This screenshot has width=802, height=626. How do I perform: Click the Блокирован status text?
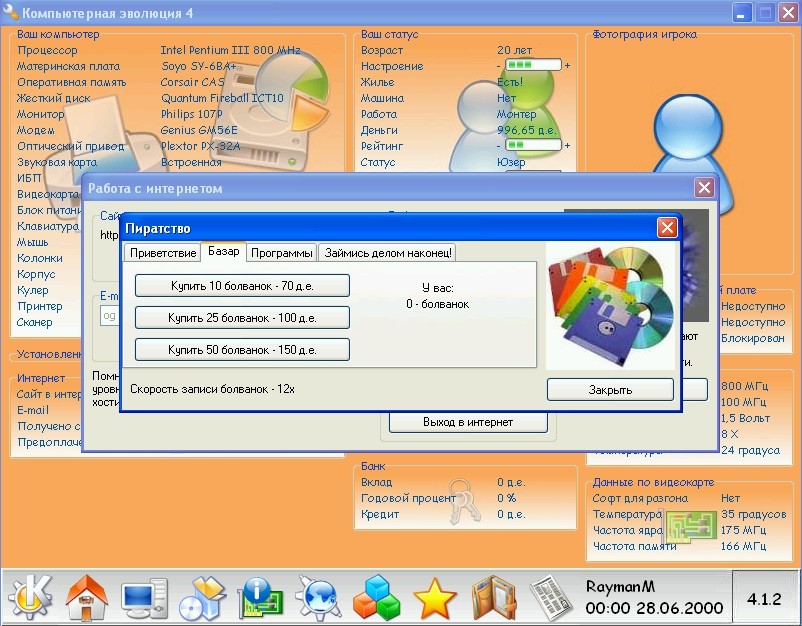753,338
